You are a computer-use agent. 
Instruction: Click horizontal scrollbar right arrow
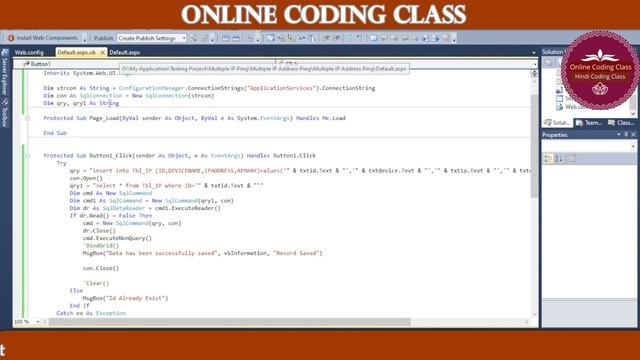(x=527, y=322)
